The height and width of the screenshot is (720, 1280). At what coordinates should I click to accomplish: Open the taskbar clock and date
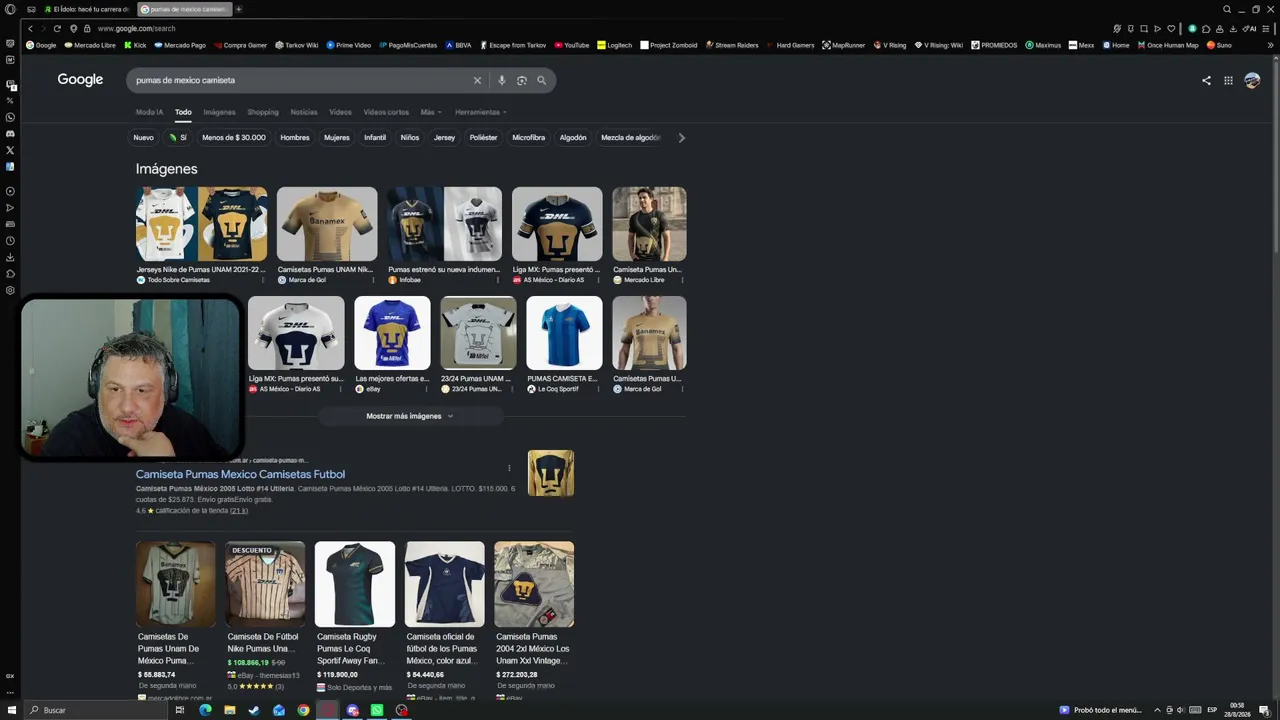1237,710
